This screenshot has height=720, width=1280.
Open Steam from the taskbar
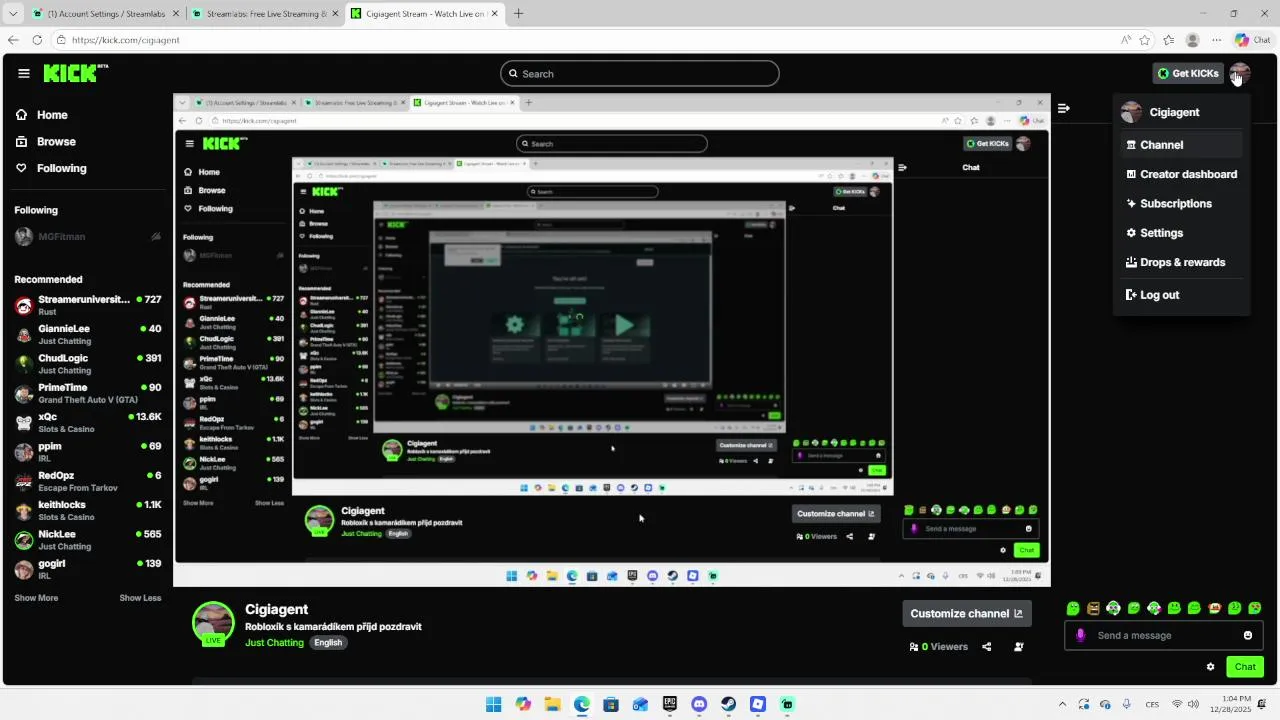click(728, 704)
